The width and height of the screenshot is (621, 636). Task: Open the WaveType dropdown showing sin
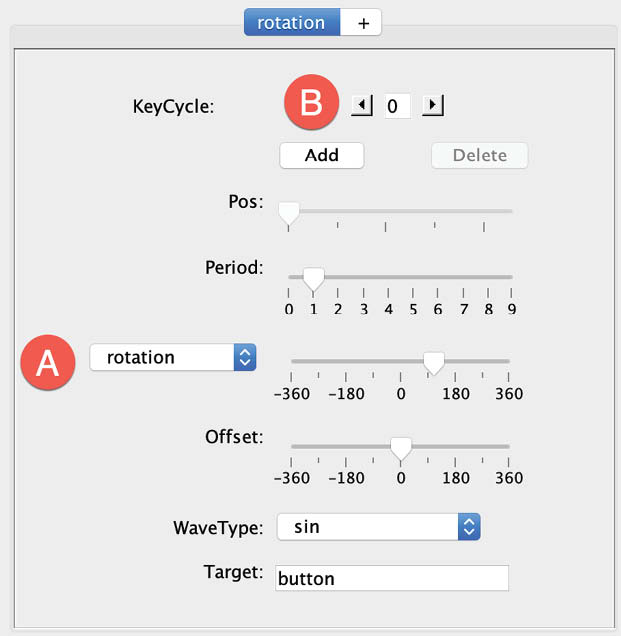(x=378, y=526)
